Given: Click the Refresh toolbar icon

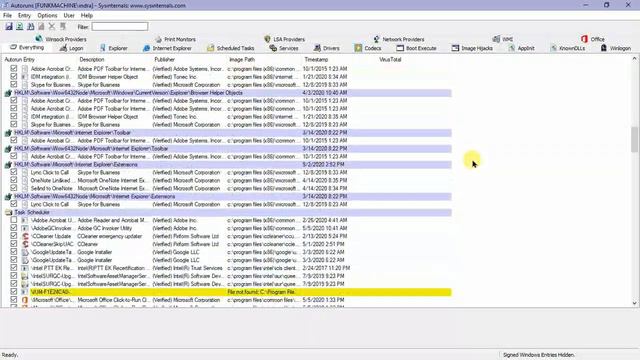Looking at the screenshot, I should (20, 27).
